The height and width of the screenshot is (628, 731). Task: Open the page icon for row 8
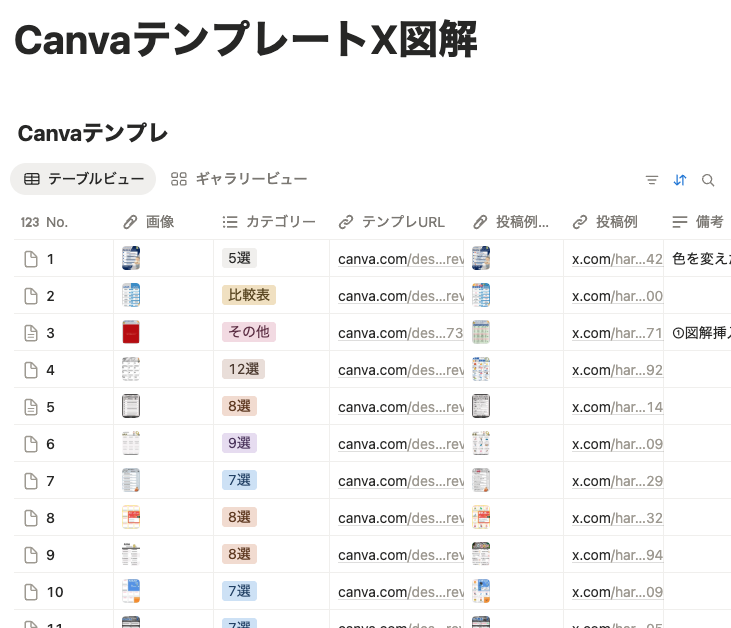[x=30, y=518]
